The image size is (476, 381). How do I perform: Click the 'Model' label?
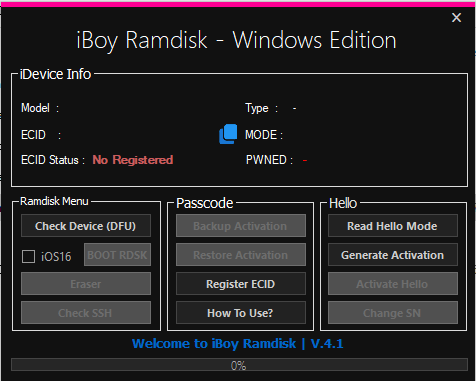pyautogui.click(x=35, y=108)
